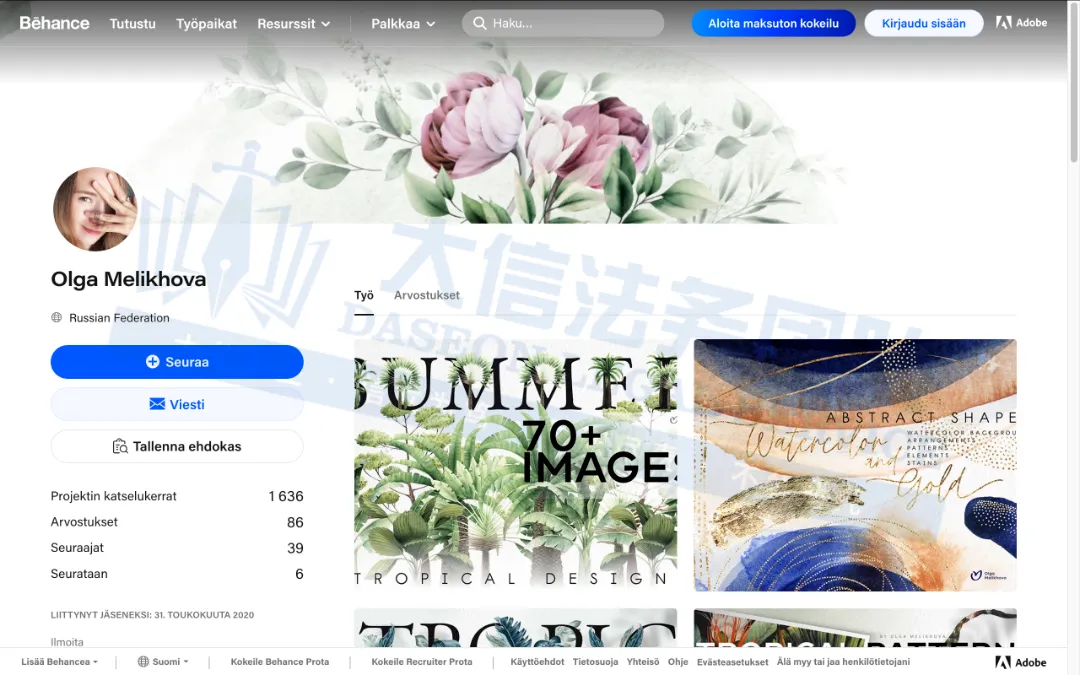This screenshot has width=1080, height=675.
Task: Click the envelope icon in the Viesti button
Action: click(157, 404)
